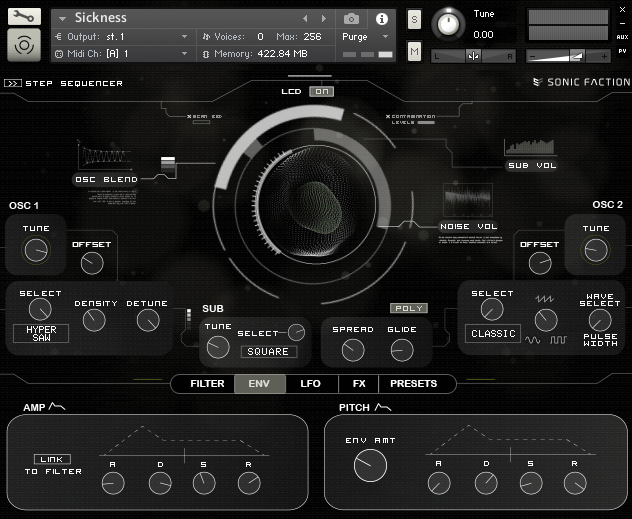Switch to the FILTER tab
The width and height of the screenshot is (632, 519).
click(207, 384)
